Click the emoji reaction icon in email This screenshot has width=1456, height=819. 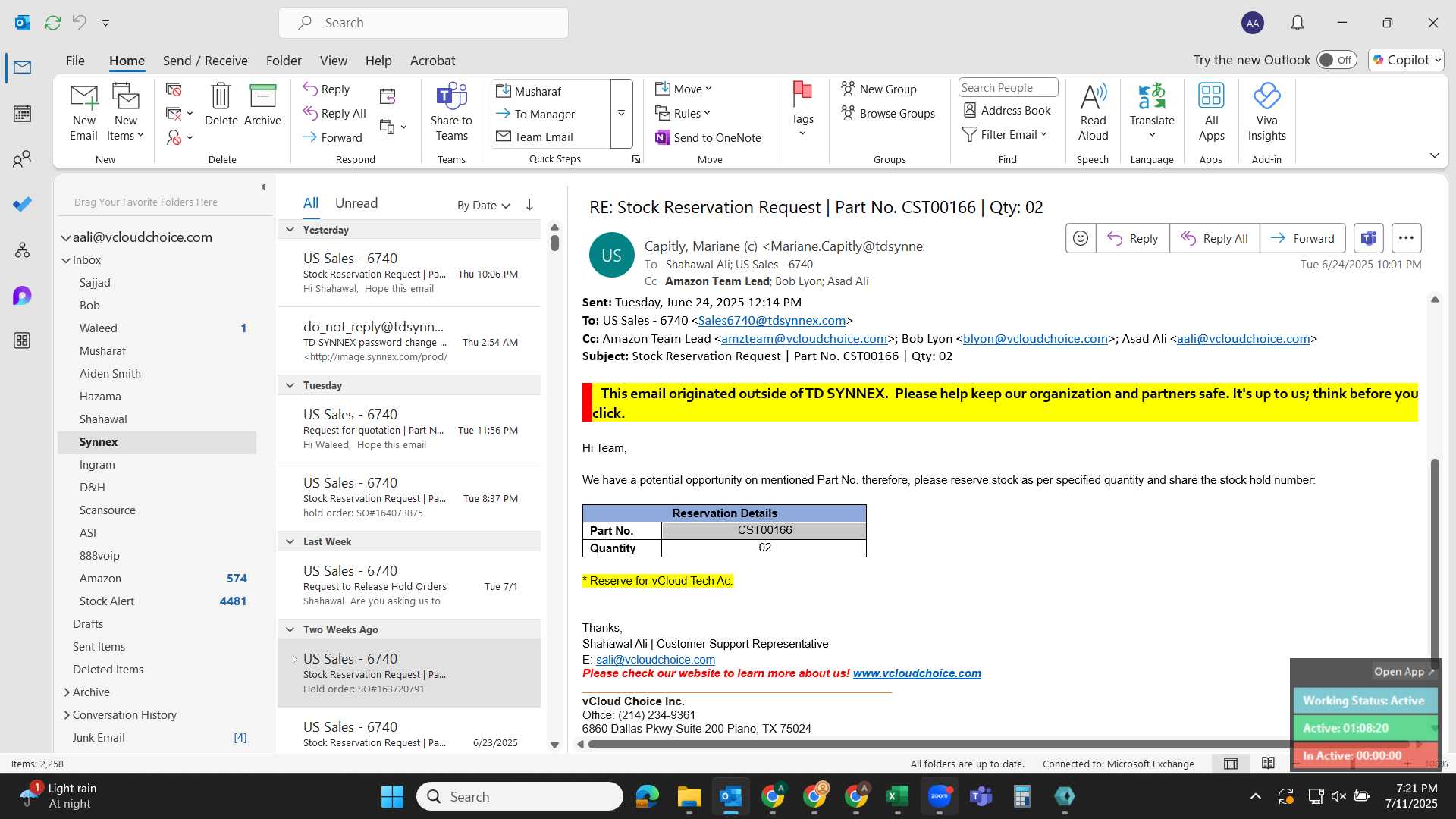(1081, 238)
